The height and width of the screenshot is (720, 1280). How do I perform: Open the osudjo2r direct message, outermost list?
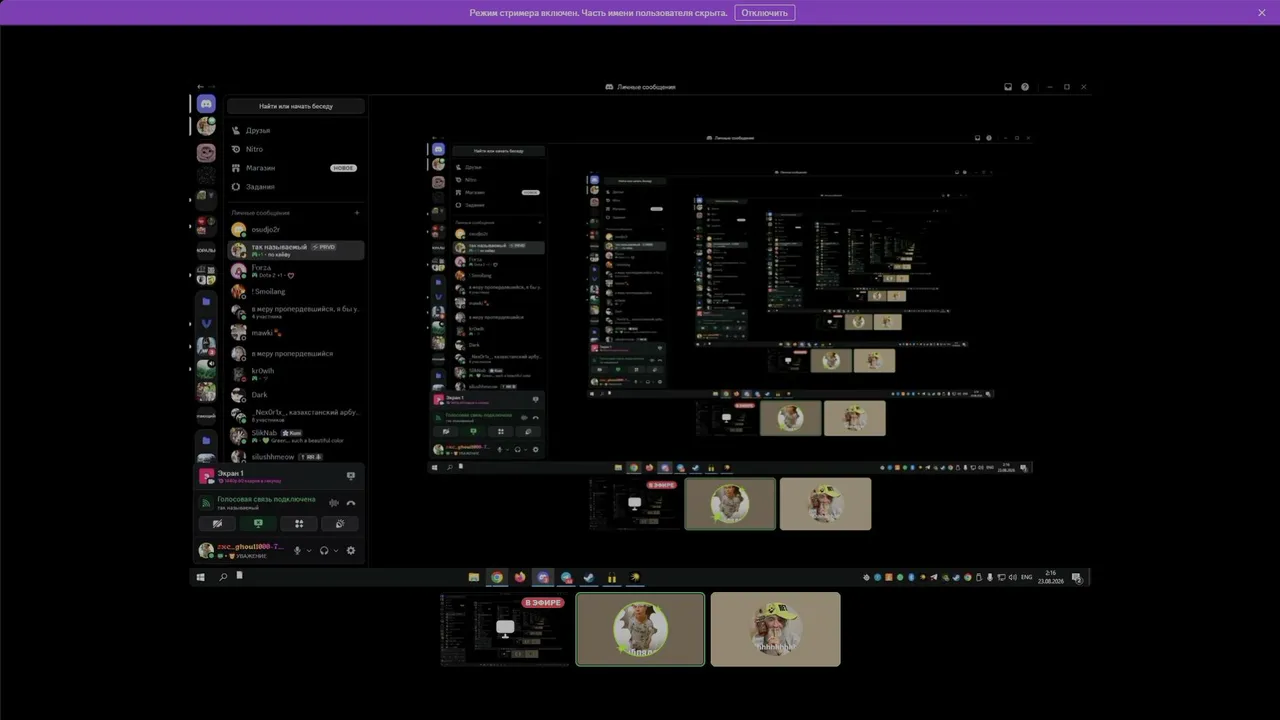(296, 230)
